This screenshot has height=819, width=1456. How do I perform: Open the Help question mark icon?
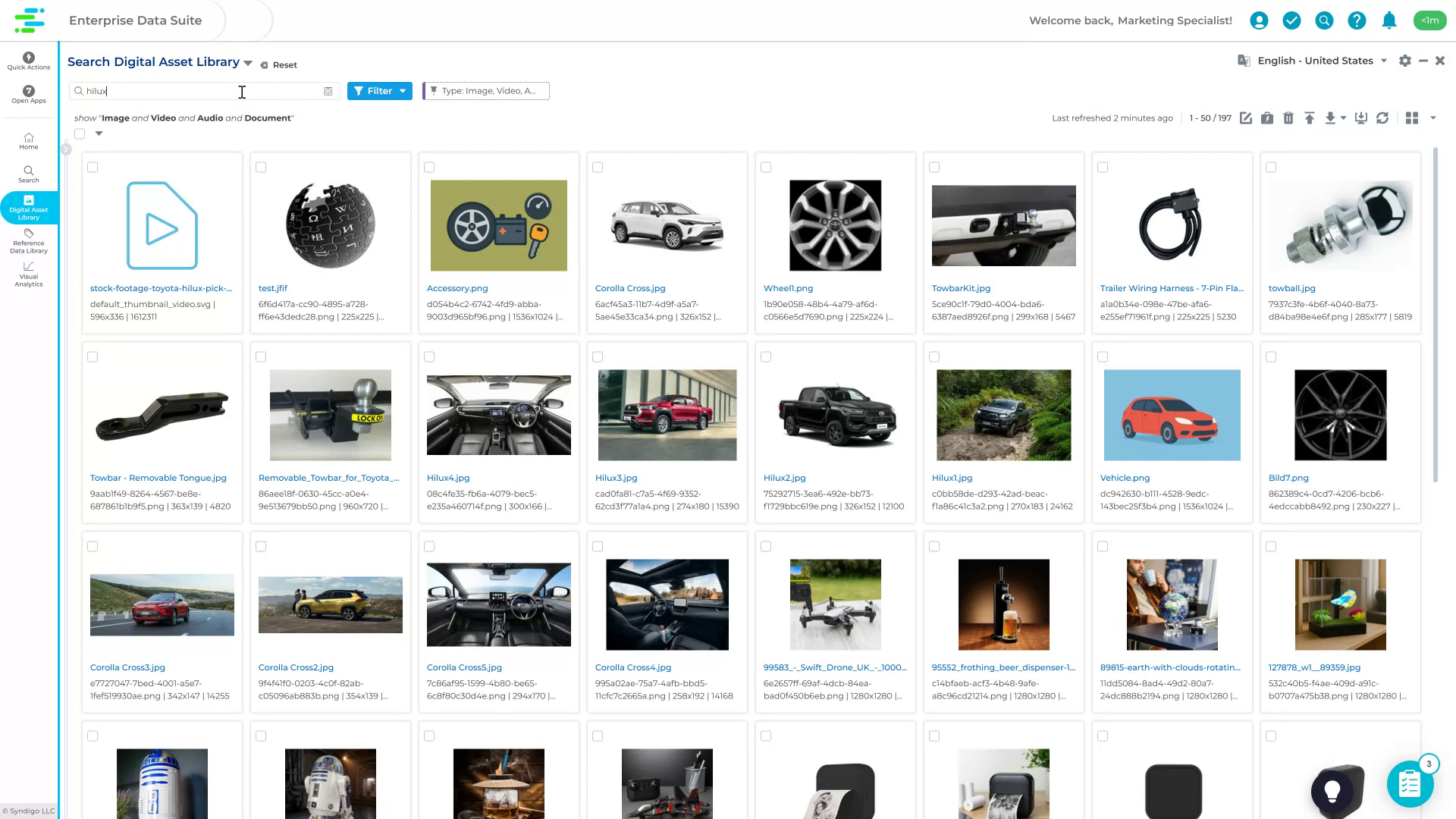click(x=1357, y=20)
